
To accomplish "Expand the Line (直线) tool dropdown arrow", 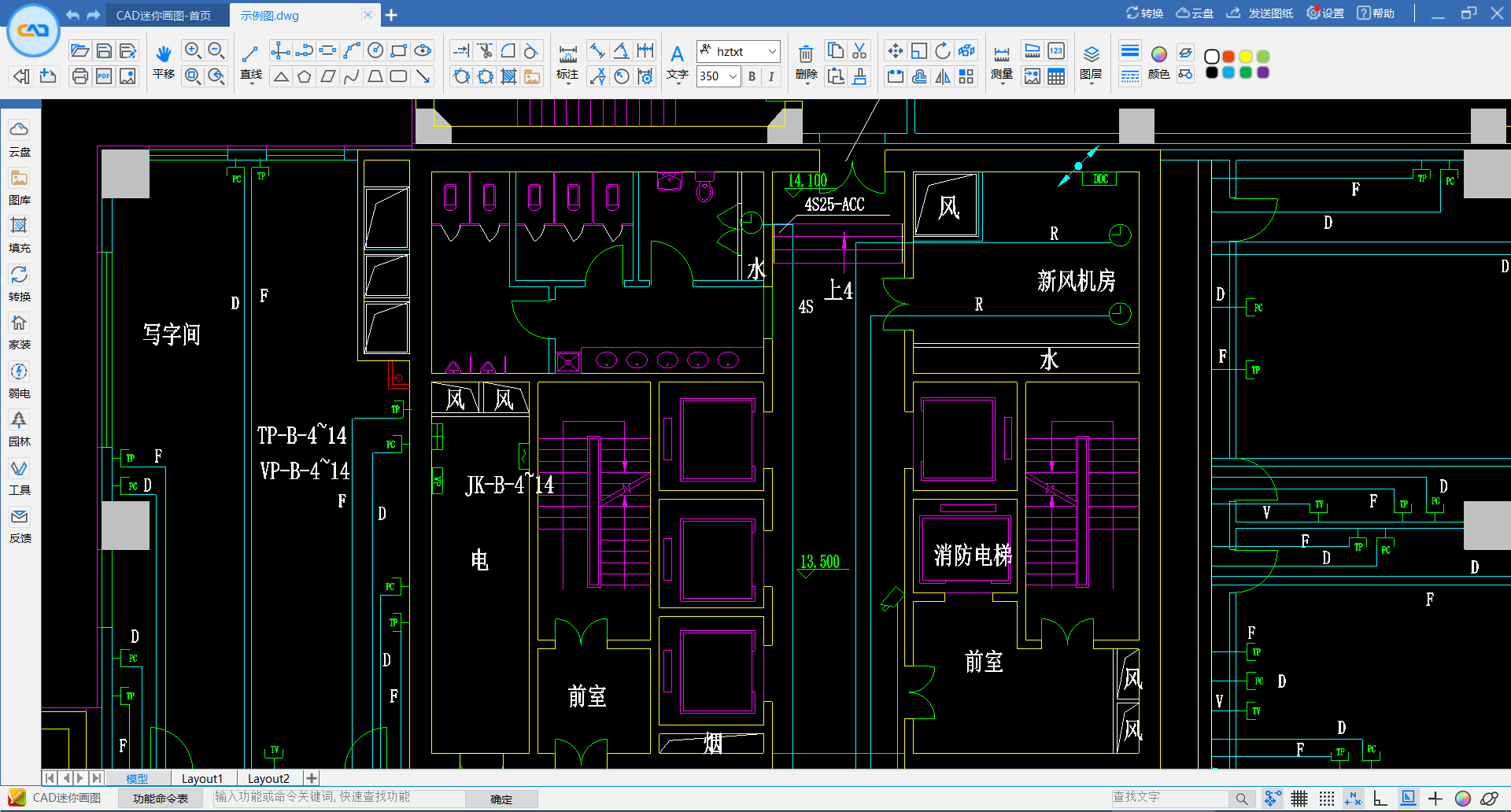I will 251,83.
